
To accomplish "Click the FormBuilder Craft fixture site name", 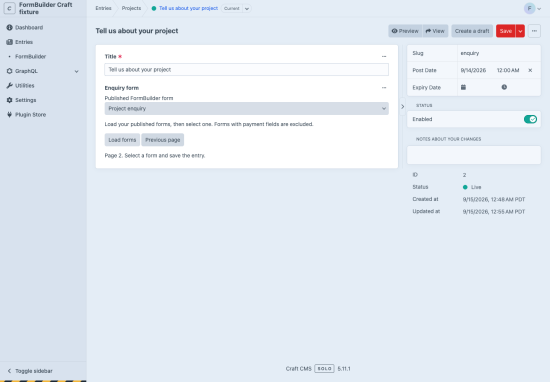I will pyautogui.click(x=46, y=8).
